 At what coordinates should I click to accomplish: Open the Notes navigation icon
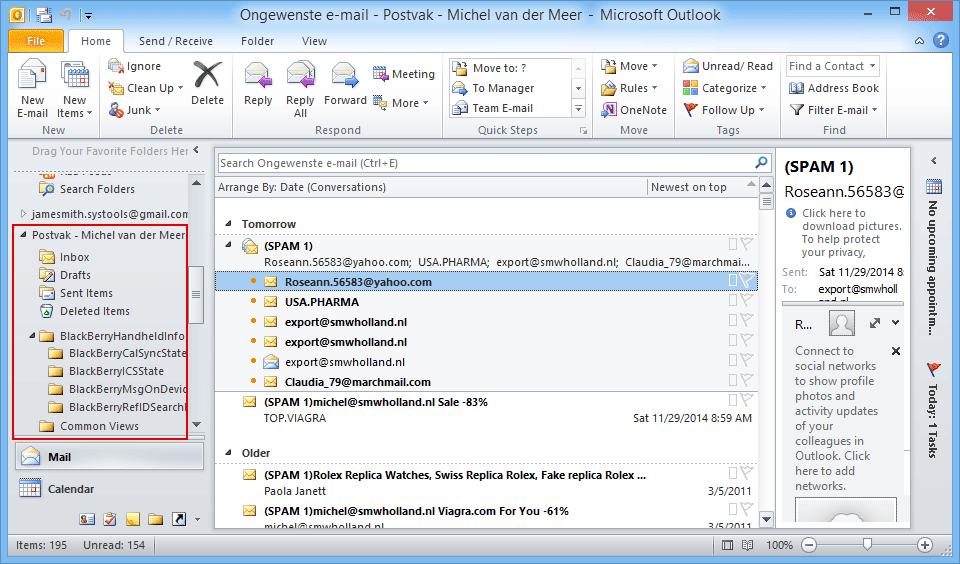pos(132,519)
